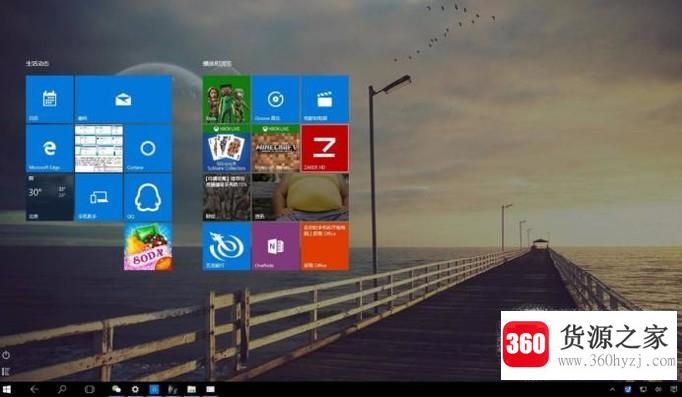This screenshot has width=682, height=397.
Task: Launch the Candy Crush Soda tile
Action: [148, 247]
